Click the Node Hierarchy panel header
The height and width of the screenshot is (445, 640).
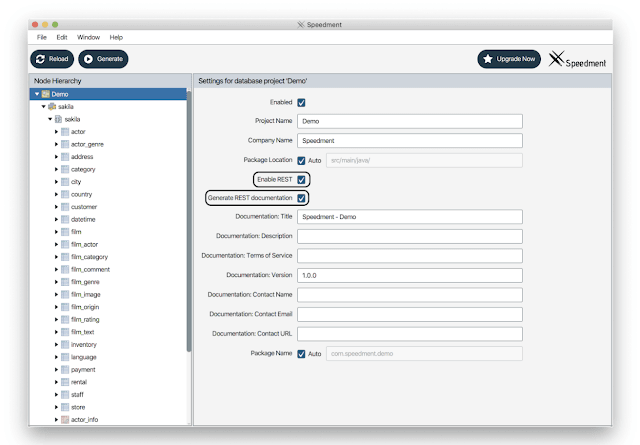[x=110, y=81]
